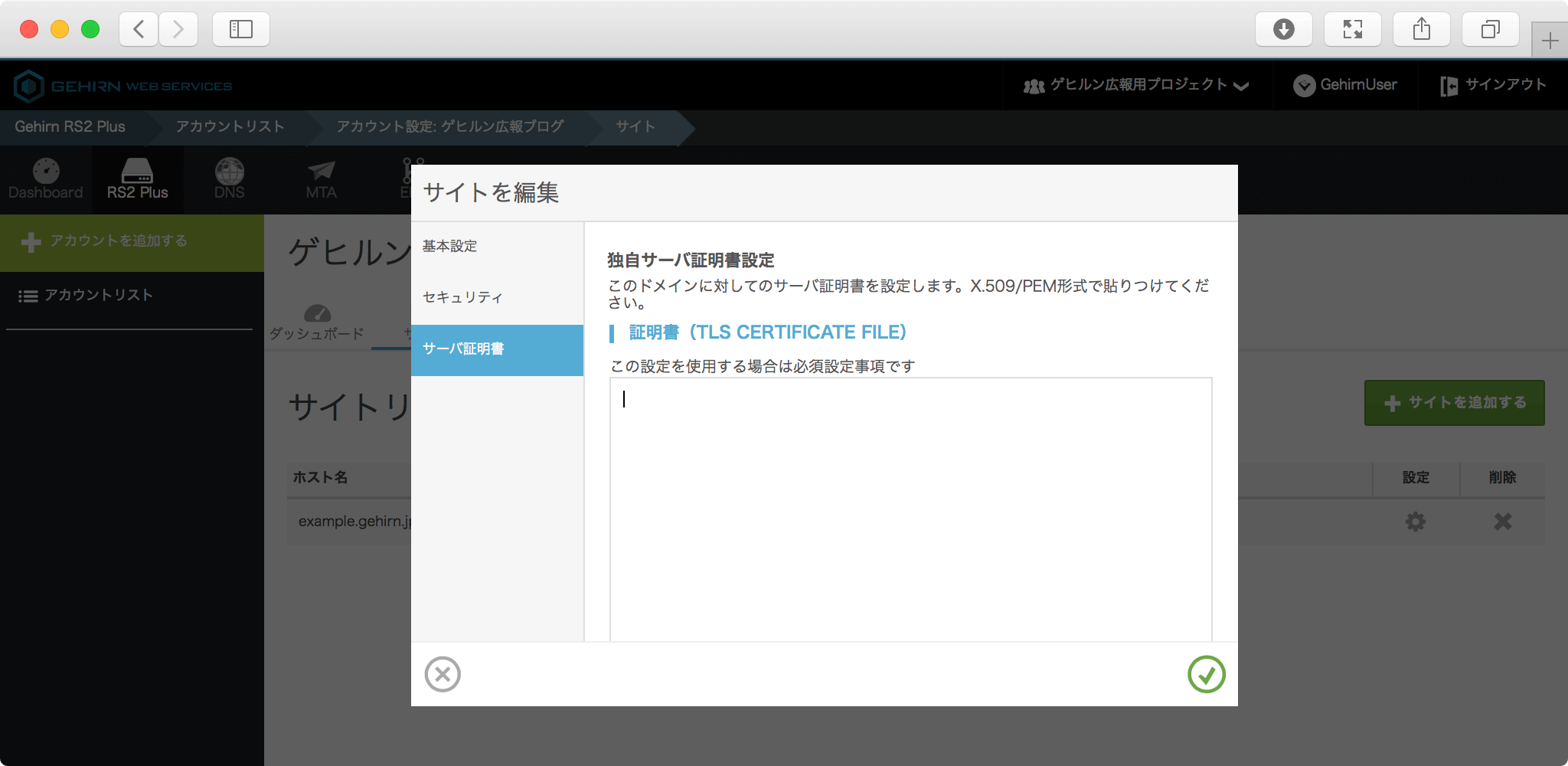Screen dimensions: 1568x766
Task: Open アカウントリスト in the left sidebar
Action: (x=98, y=296)
